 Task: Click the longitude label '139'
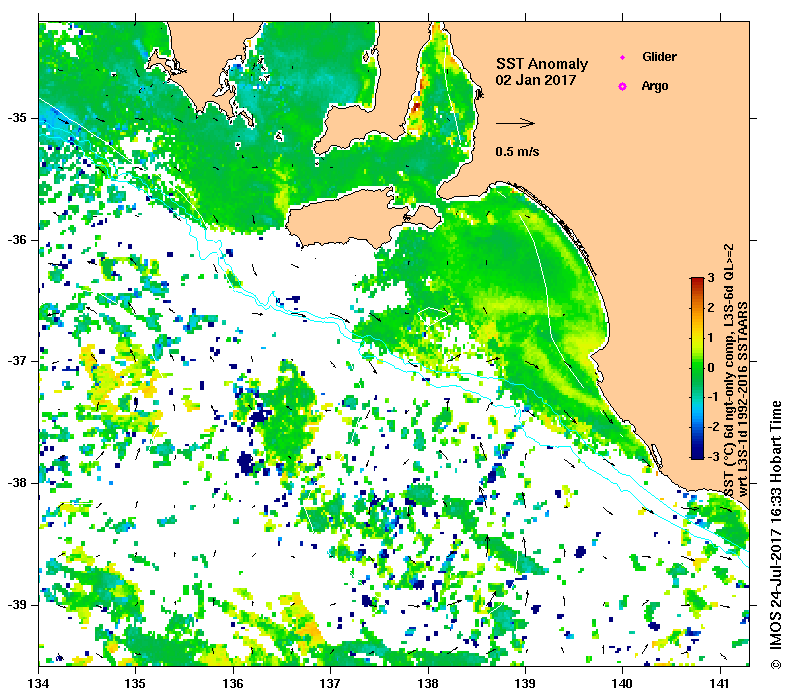525,684
